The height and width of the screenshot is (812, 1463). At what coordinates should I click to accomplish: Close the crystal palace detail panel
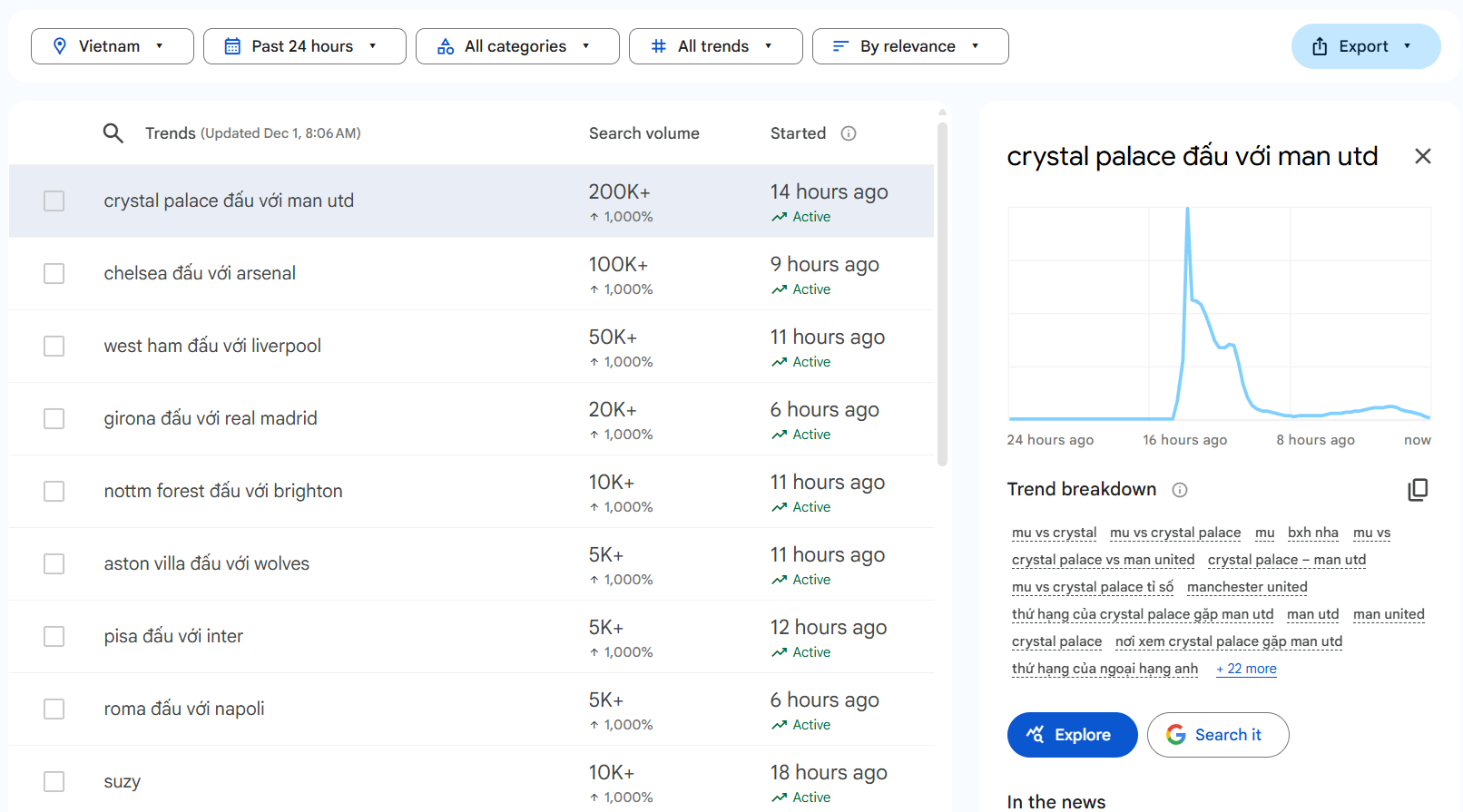click(x=1422, y=156)
